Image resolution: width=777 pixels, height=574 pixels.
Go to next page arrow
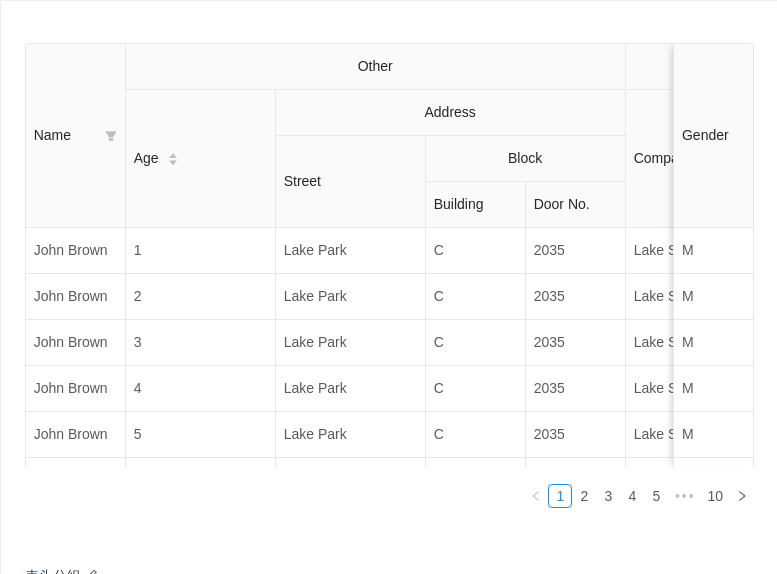click(x=742, y=496)
